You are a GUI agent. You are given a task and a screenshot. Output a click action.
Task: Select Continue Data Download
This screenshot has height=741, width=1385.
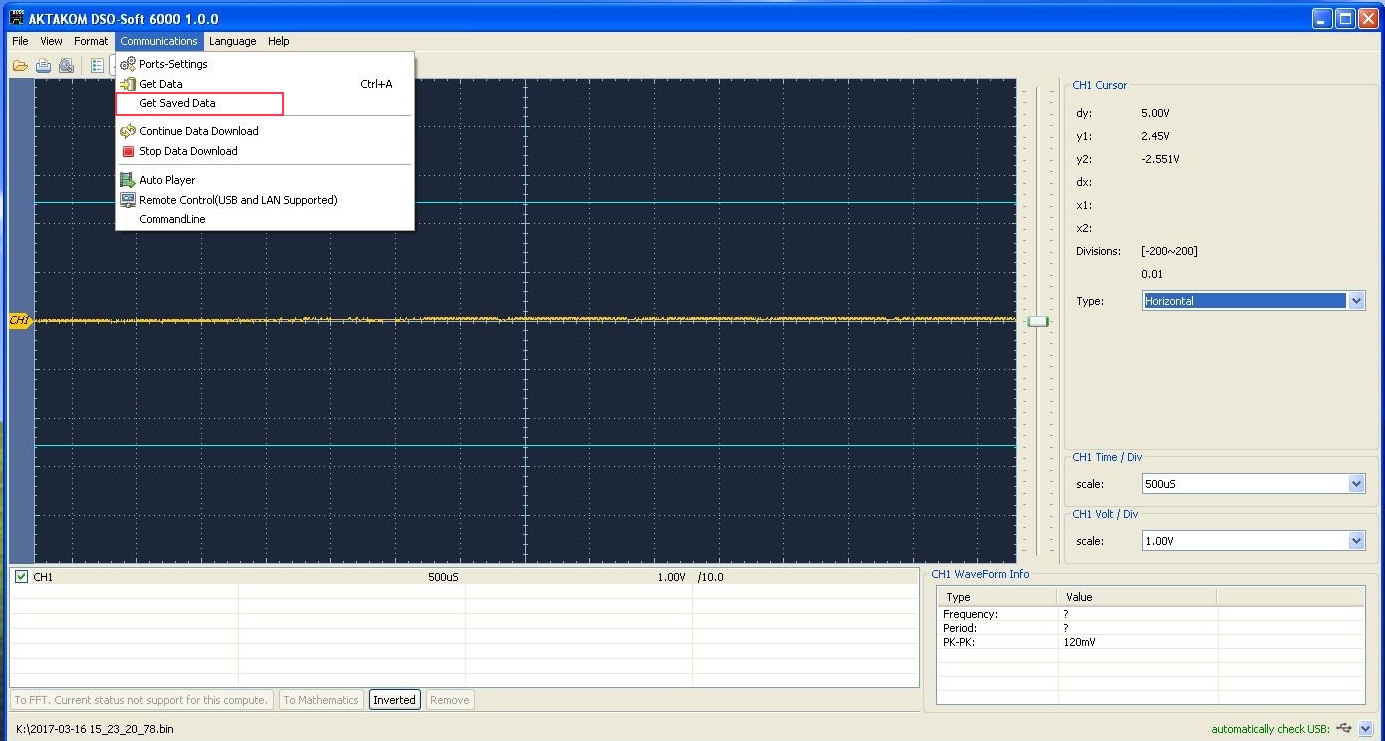[x=198, y=131]
